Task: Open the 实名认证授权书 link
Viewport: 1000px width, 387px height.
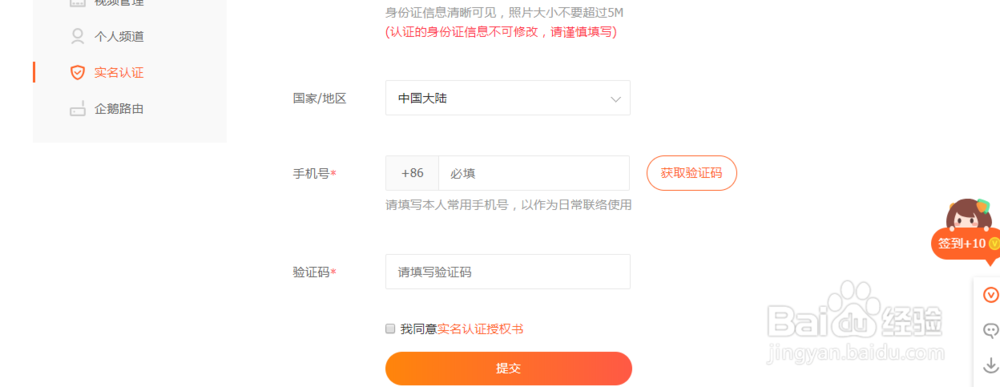Action: [480, 329]
